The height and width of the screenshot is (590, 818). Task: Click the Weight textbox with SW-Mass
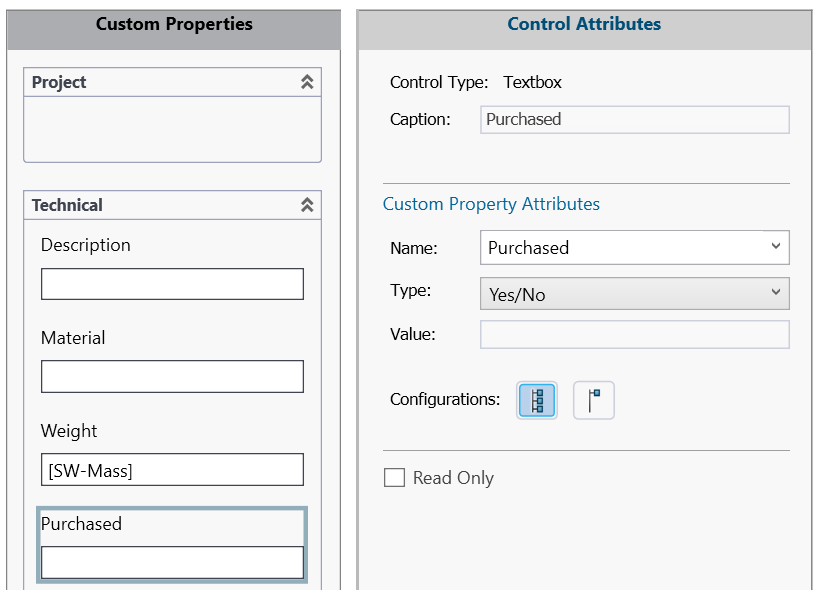click(172, 469)
